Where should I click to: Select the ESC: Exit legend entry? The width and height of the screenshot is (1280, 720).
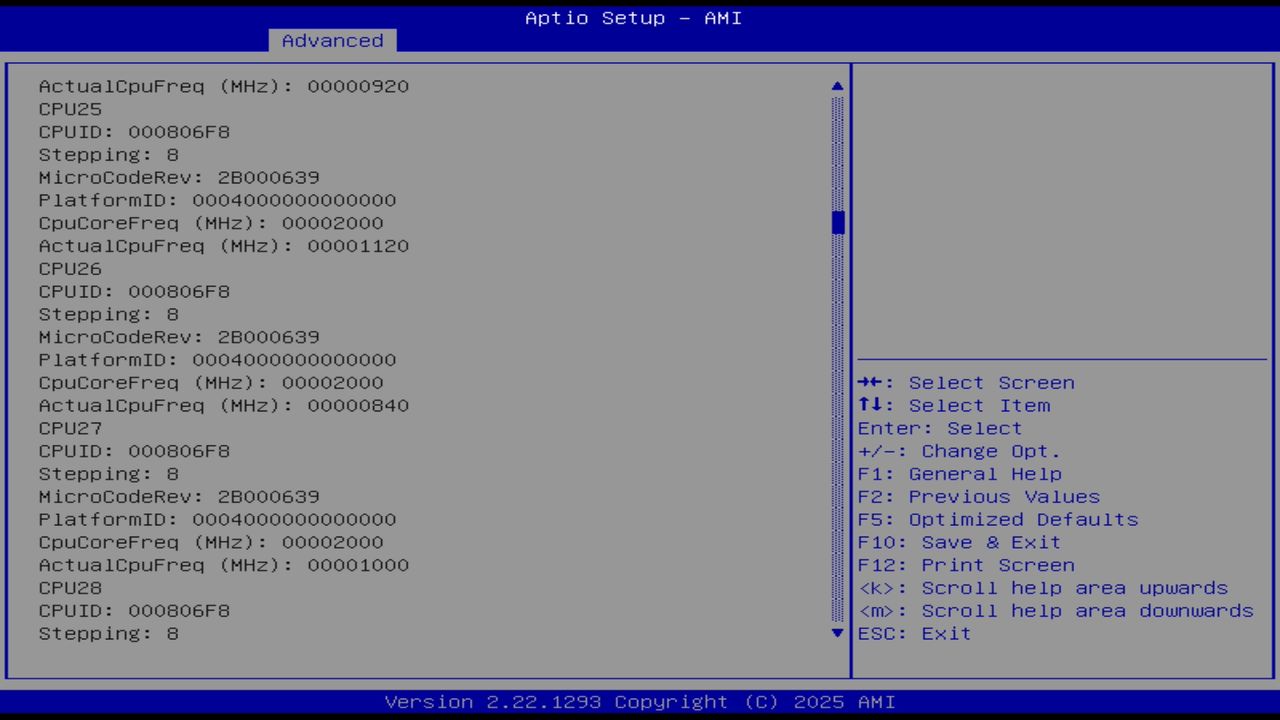point(914,633)
